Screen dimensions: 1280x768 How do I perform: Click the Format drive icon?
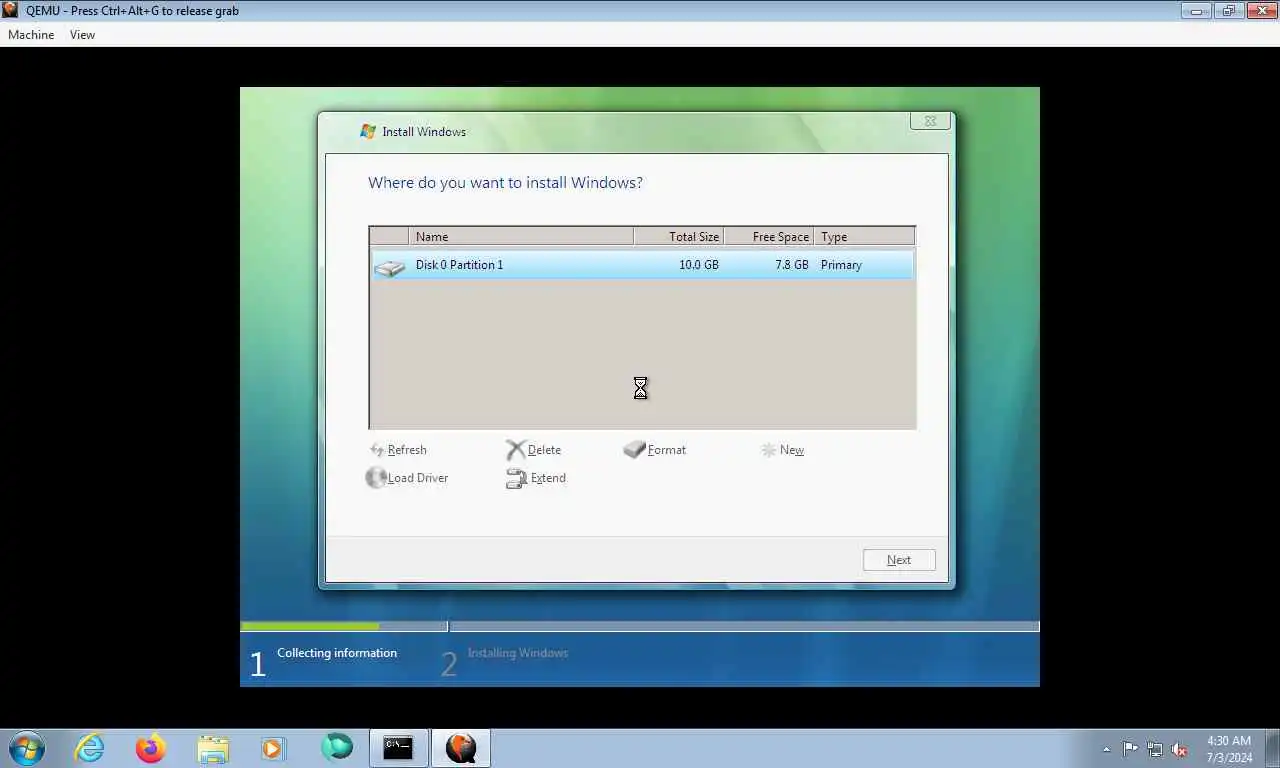click(x=634, y=450)
